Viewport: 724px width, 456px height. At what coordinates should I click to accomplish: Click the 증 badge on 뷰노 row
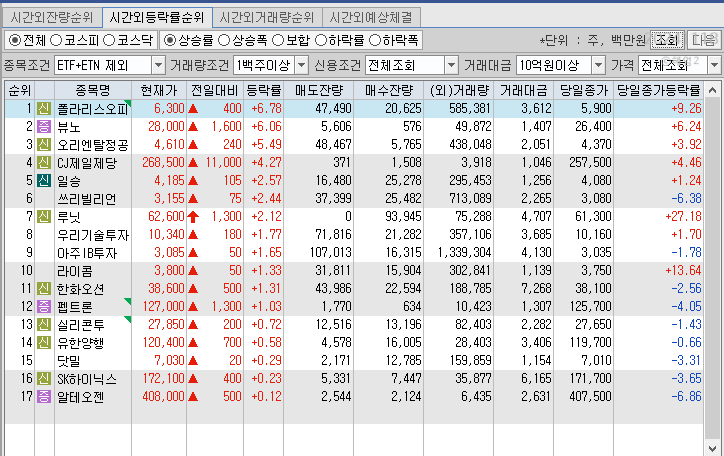point(44,126)
